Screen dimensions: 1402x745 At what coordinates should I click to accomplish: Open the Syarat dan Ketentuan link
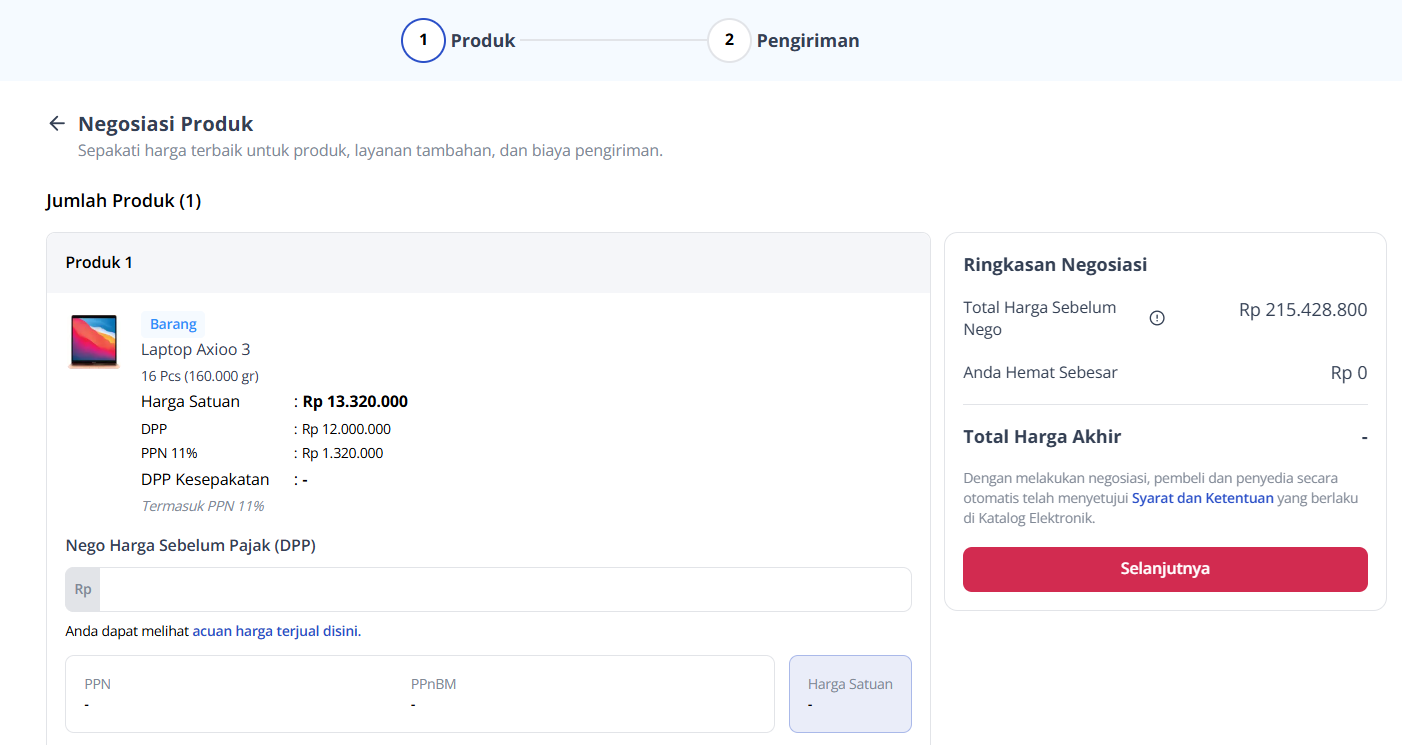tap(1203, 498)
